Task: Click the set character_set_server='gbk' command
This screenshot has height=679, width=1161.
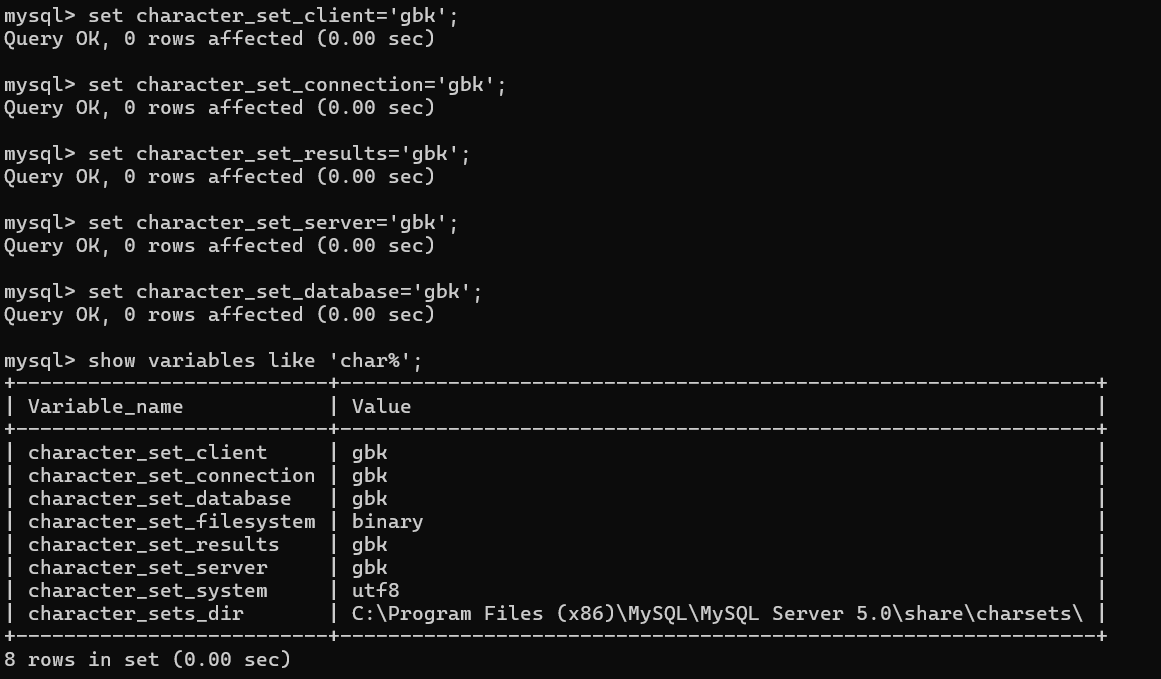Action: coord(273,223)
